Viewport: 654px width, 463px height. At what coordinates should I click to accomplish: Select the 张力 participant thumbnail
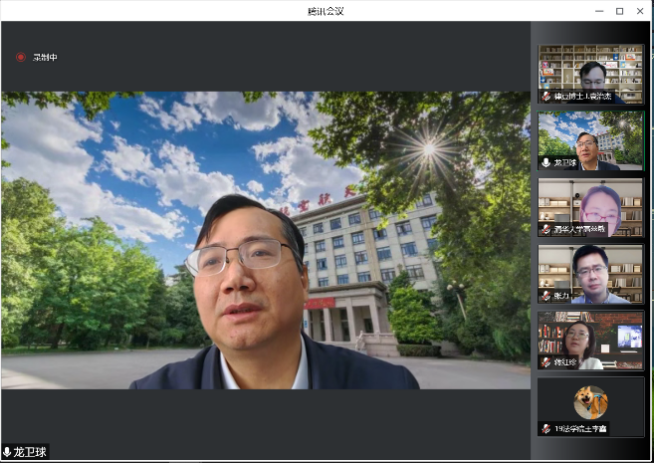pos(590,272)
